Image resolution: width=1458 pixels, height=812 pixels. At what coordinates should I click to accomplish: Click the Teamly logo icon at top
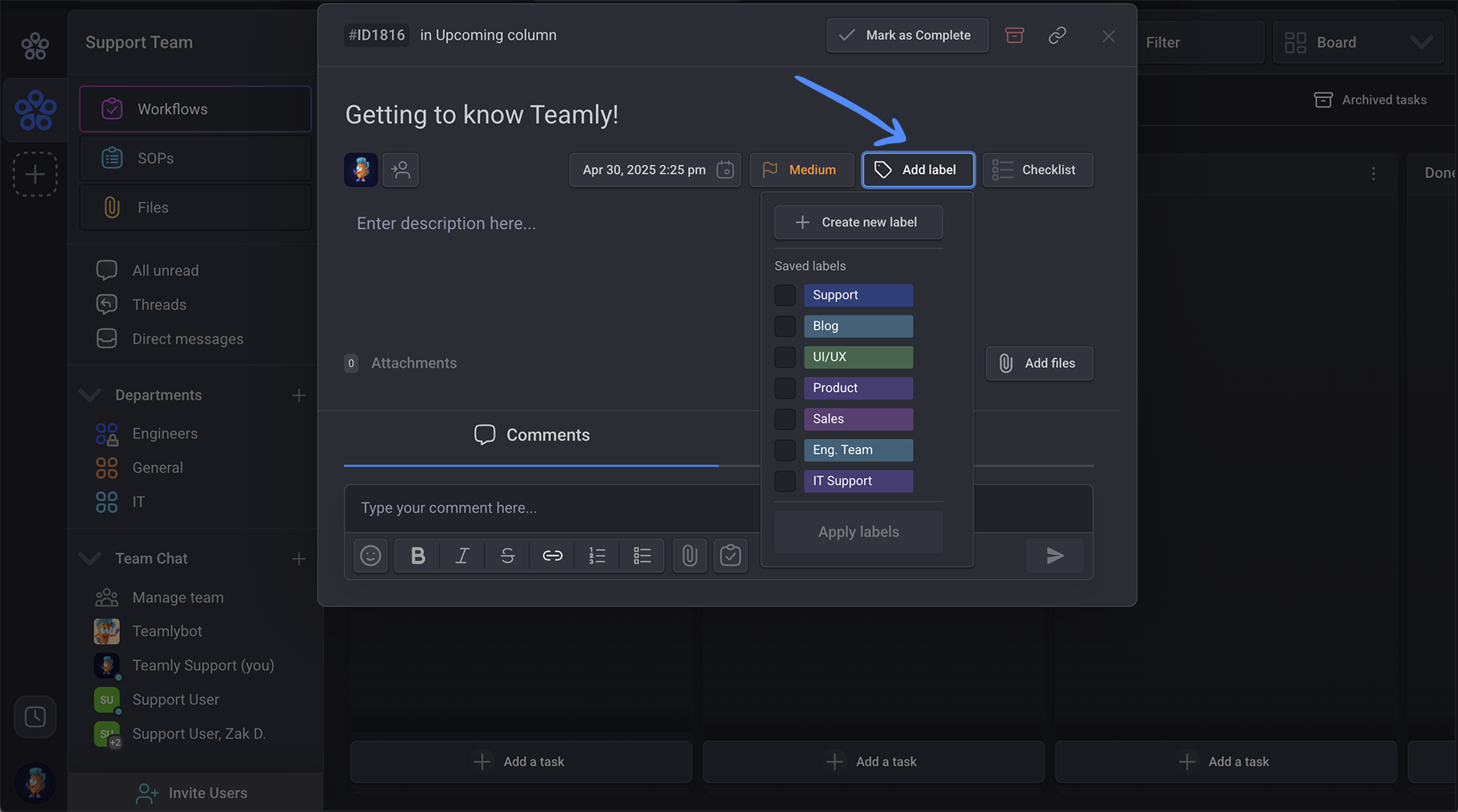(x=35, y=46)
